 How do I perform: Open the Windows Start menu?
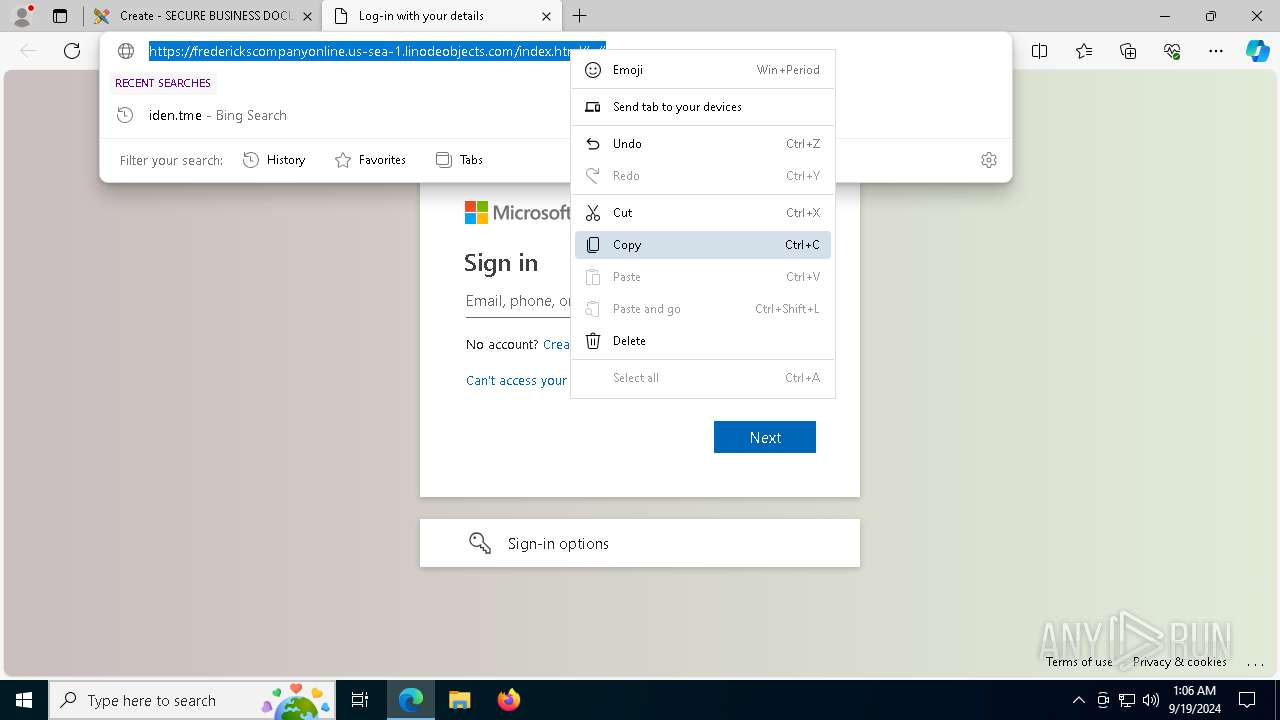coord(24,700)
